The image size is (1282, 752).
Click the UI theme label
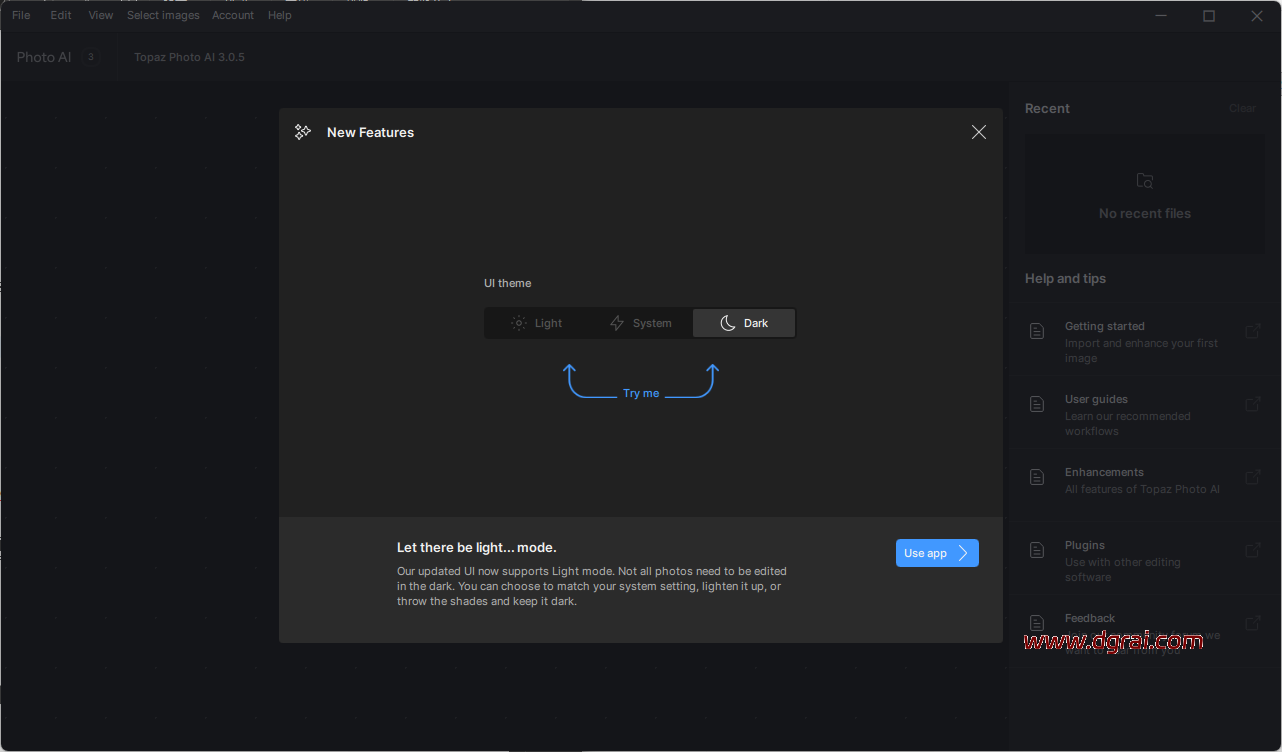508,283
